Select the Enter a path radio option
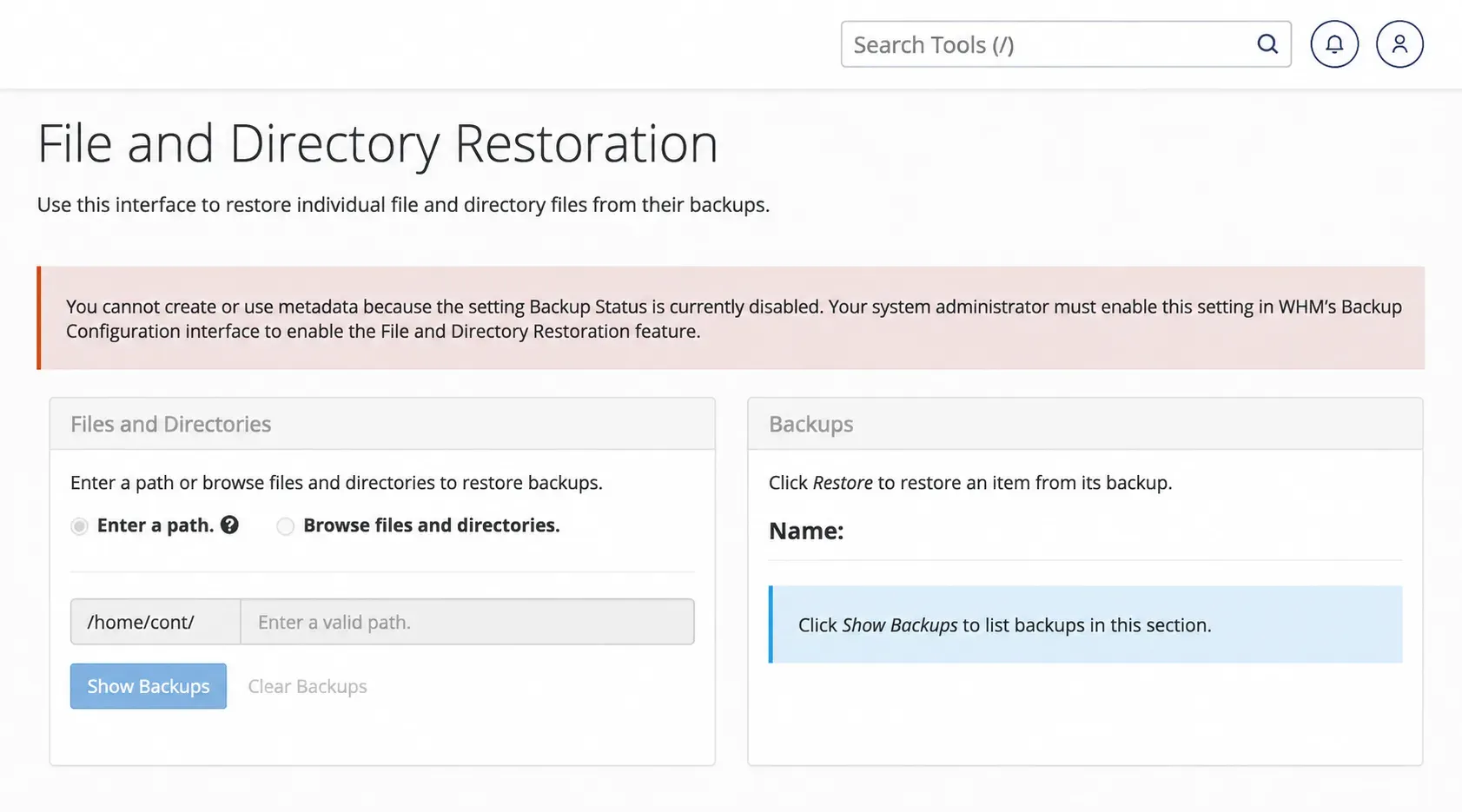1462x812 pixels. click(79, 526)
